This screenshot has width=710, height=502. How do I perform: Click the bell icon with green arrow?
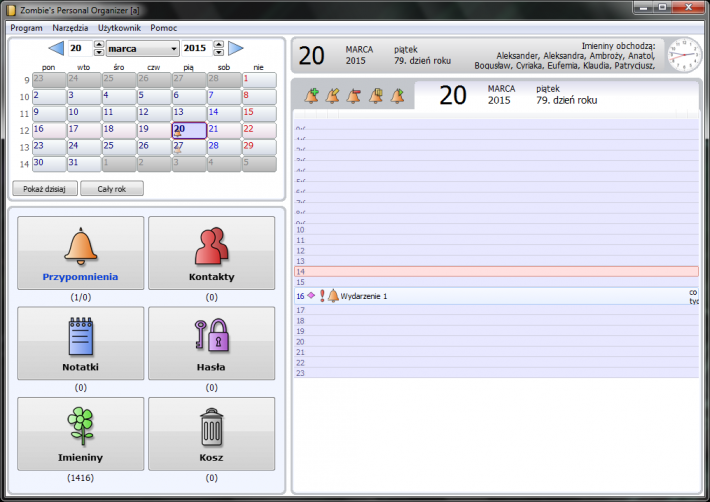coord(398,96)
